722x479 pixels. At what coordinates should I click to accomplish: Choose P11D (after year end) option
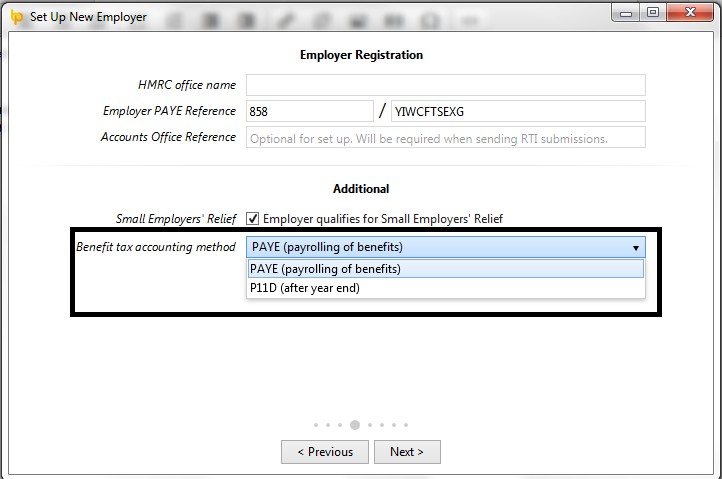(445, 288)
